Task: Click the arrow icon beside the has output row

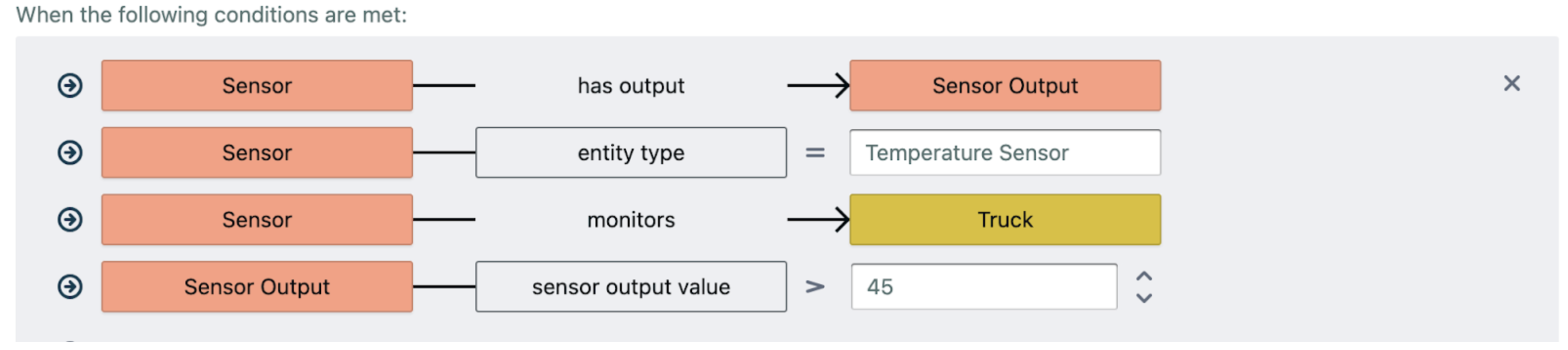Action: [70, 85]
